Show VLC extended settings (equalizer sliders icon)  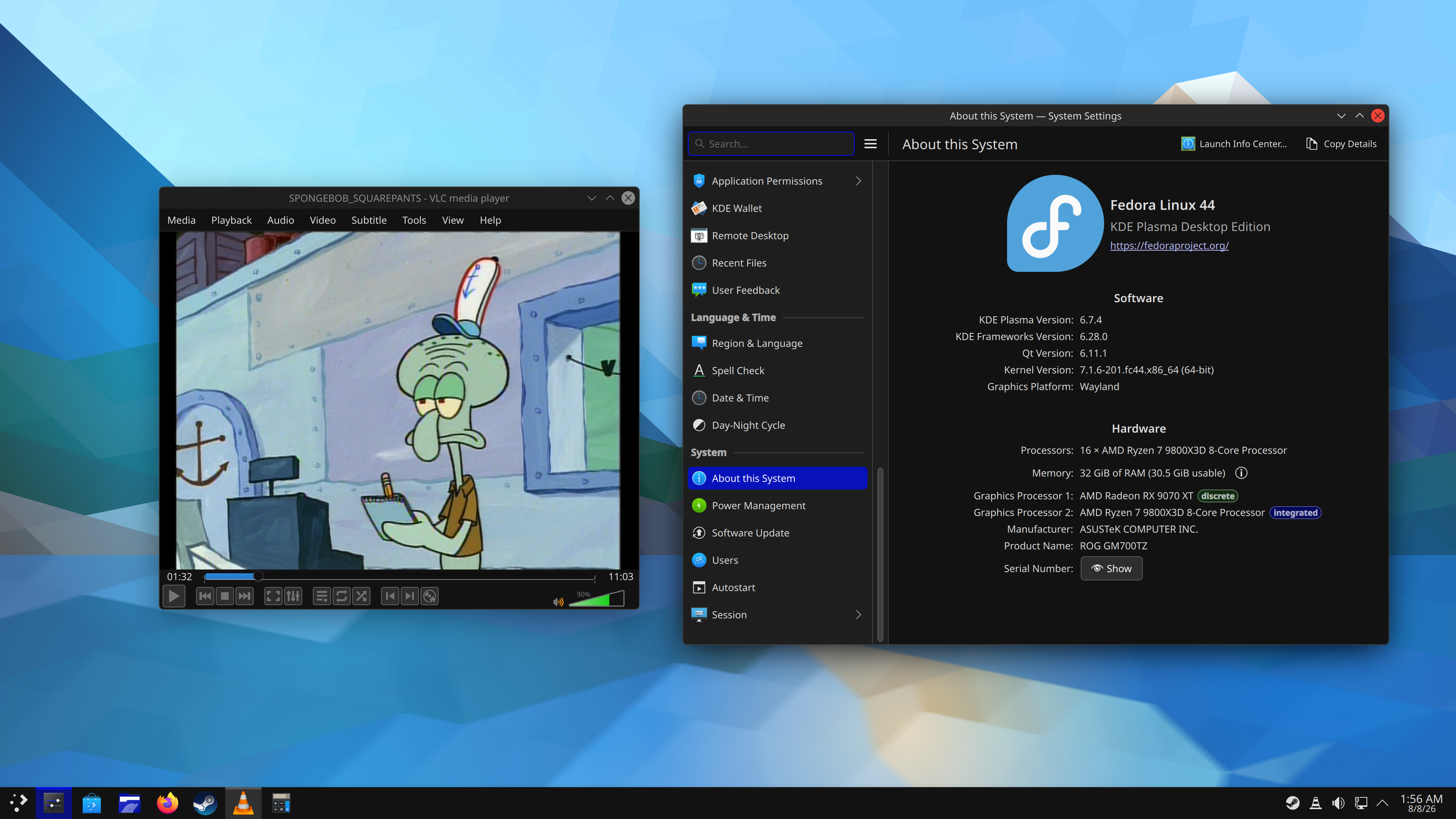tap(293, 596)
